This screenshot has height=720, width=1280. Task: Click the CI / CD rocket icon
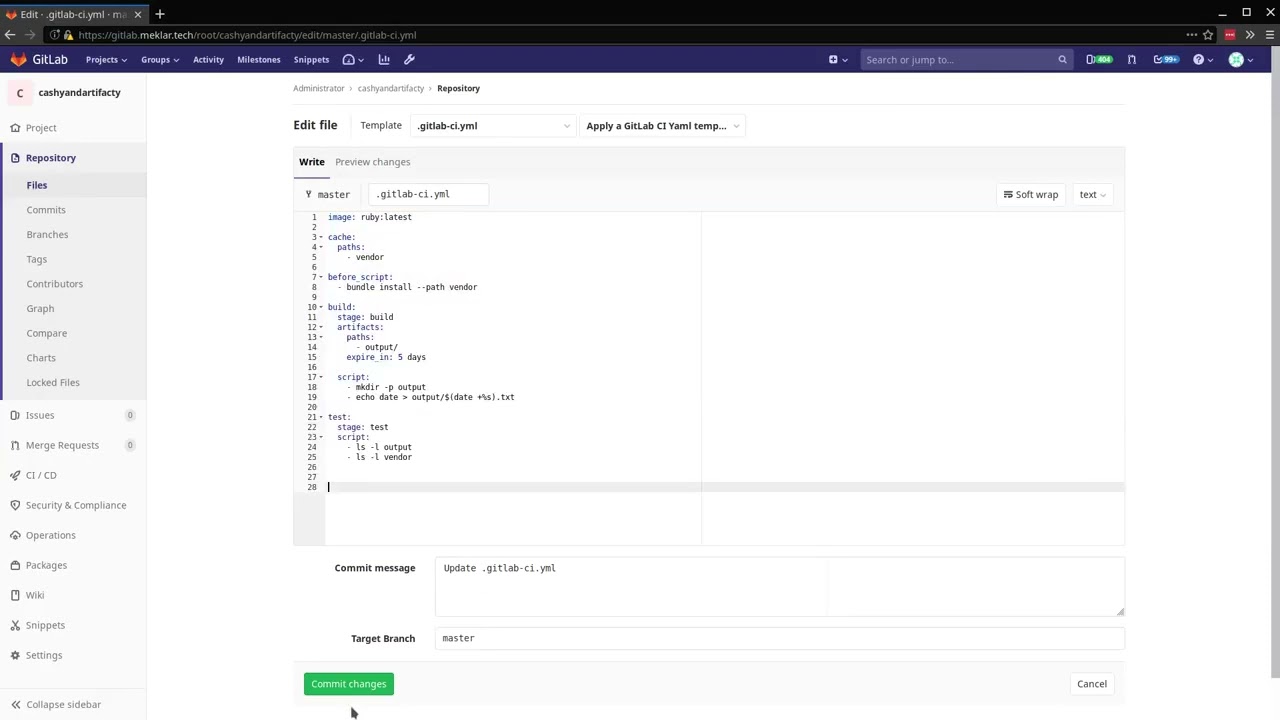pos(15,475)
